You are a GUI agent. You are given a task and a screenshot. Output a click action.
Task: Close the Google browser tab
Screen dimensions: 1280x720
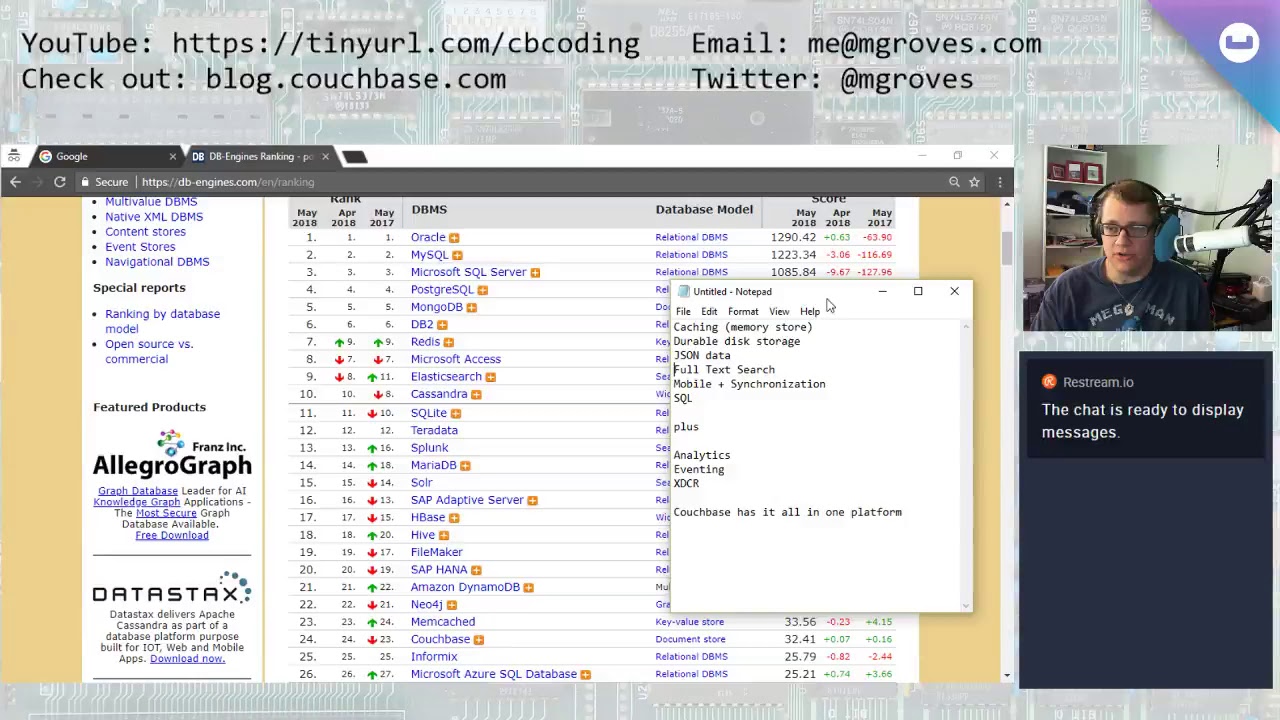pyautogui.click(x=172, y=156)
